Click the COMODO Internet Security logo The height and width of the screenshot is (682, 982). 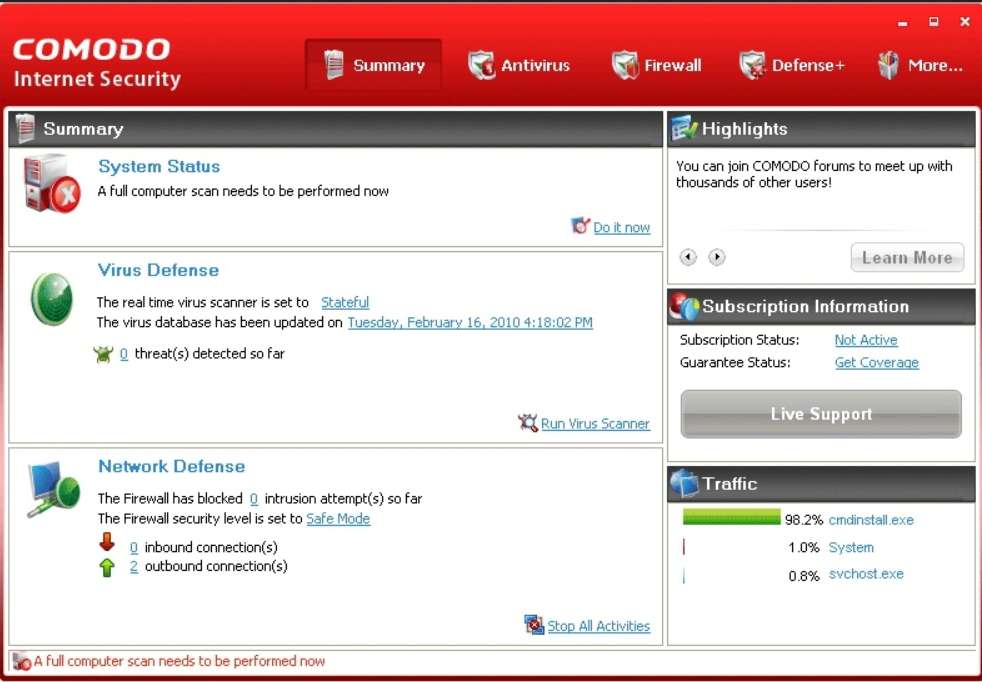pyautogui.click(x=96, y=64)
